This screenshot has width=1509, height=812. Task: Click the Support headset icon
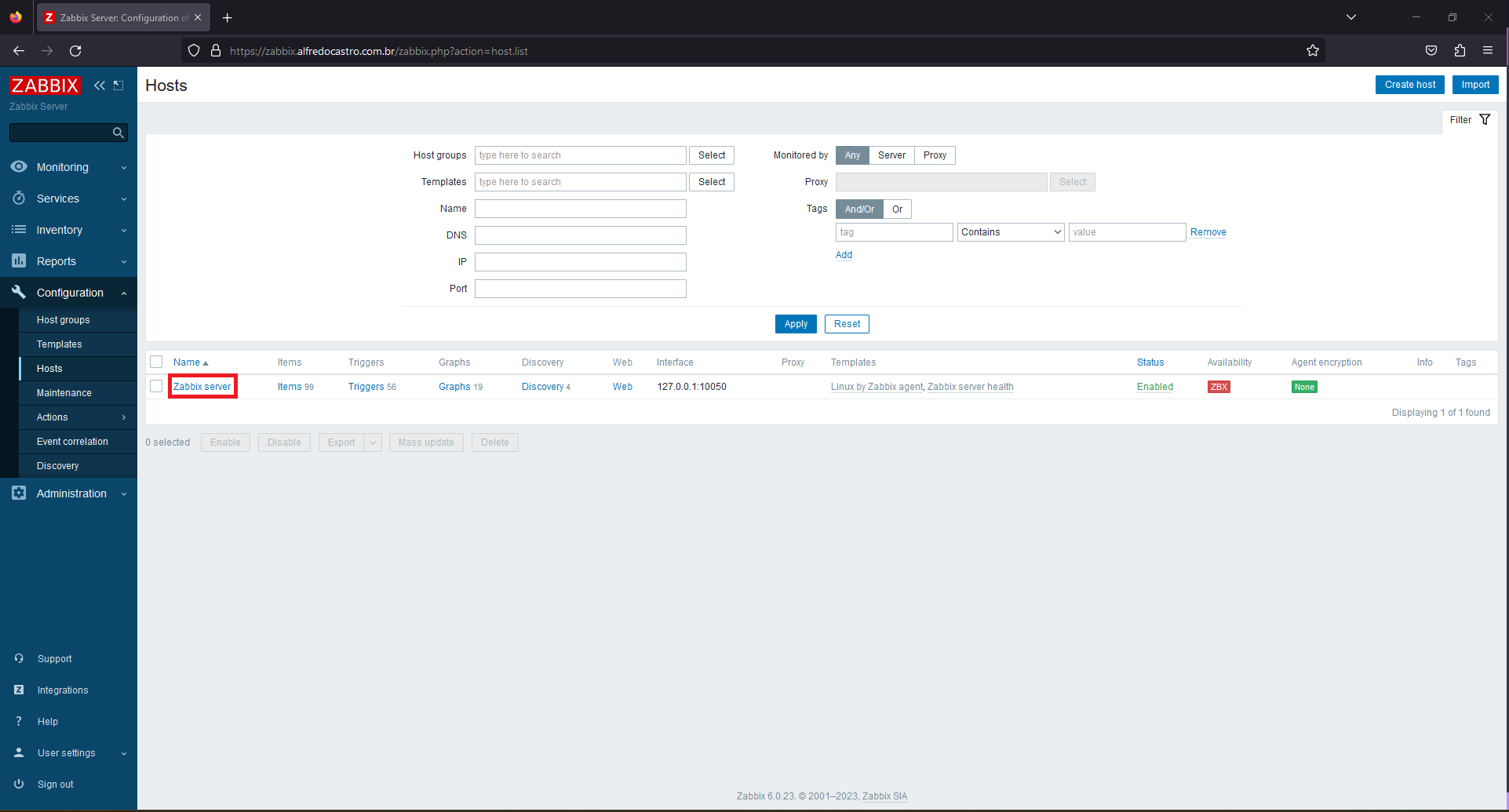pos(19,658)
